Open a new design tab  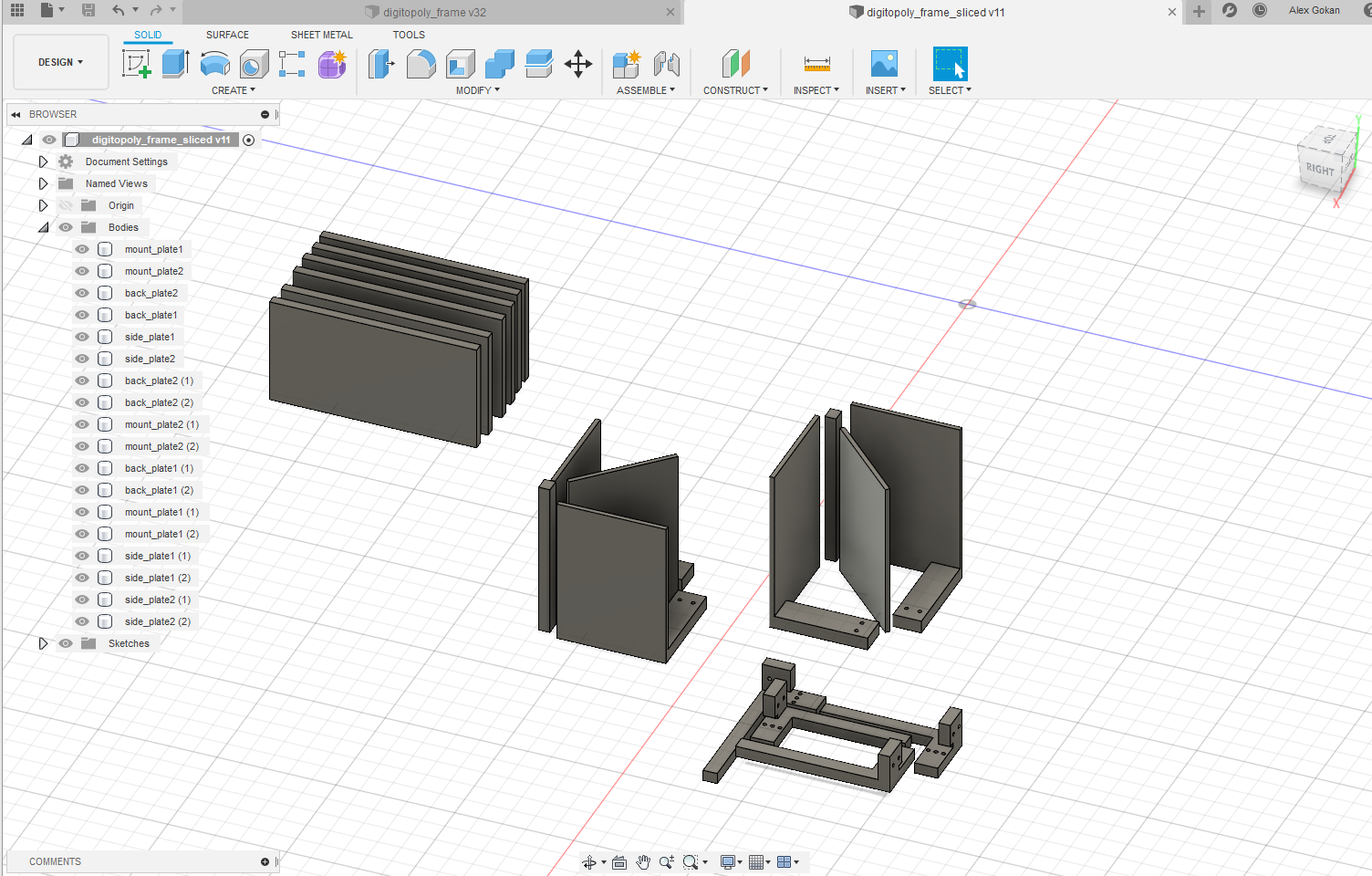pyautogui.click(x=1199, y=11)
